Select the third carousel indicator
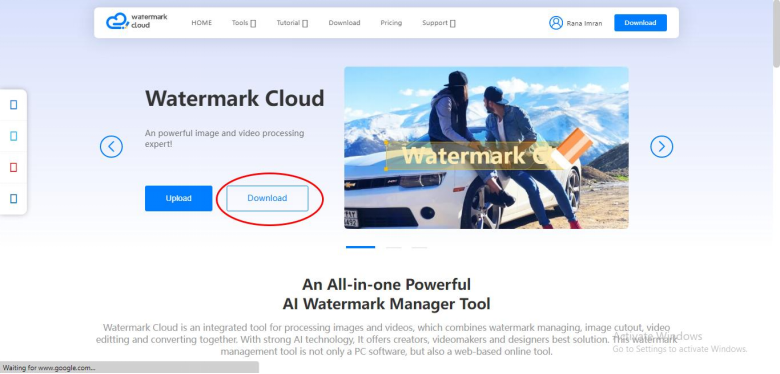Screen dimensions: 780x374 coord(419,247)
